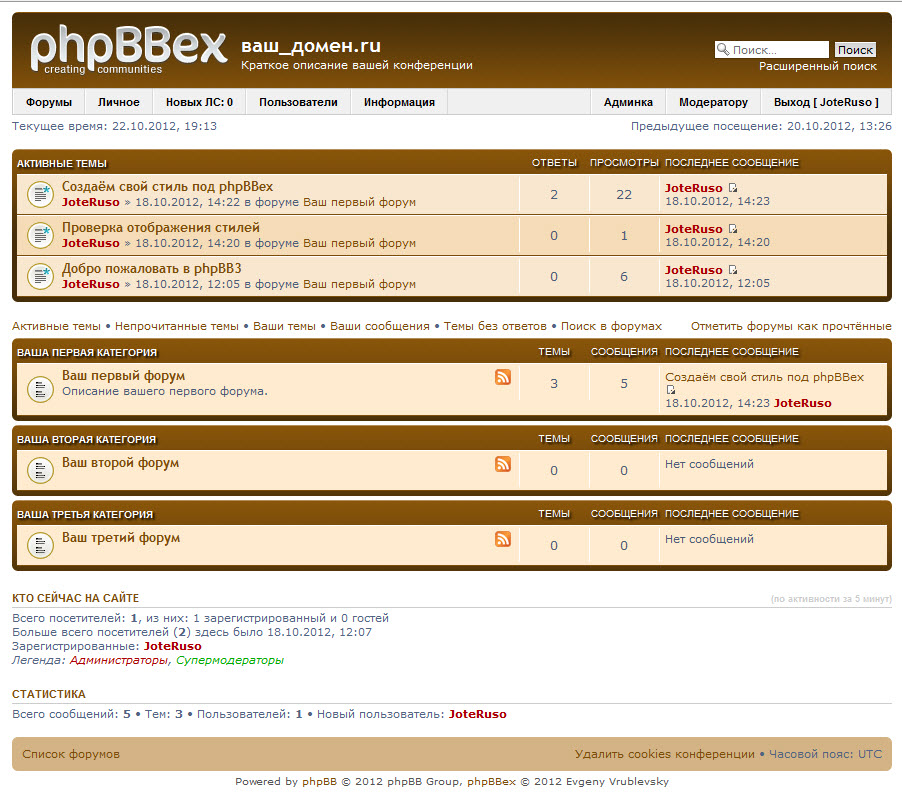Click Удалить cookies конференции link
The height and width of the screenshot is (798, 902).
coord(664,754)
